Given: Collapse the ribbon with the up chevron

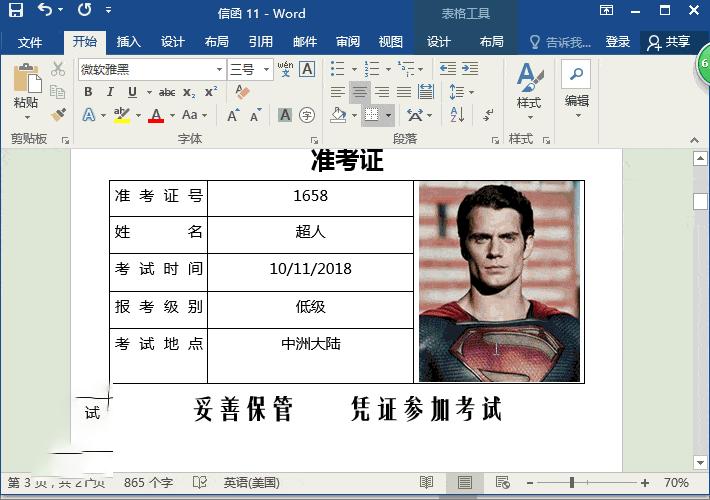Looking at the screenshot, I should [x=694, y=140].
